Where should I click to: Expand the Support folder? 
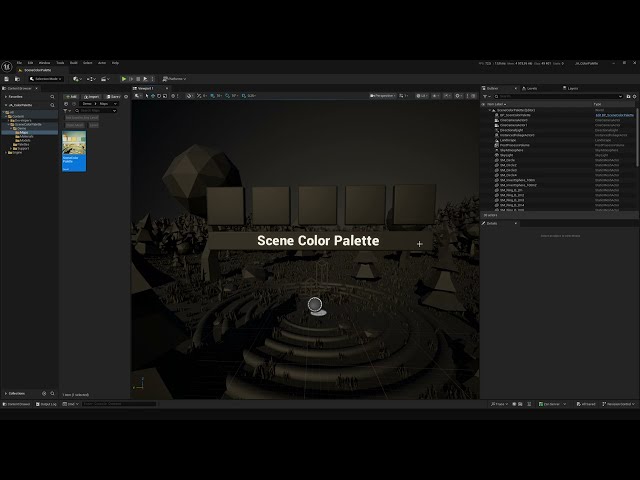[11, 149]
